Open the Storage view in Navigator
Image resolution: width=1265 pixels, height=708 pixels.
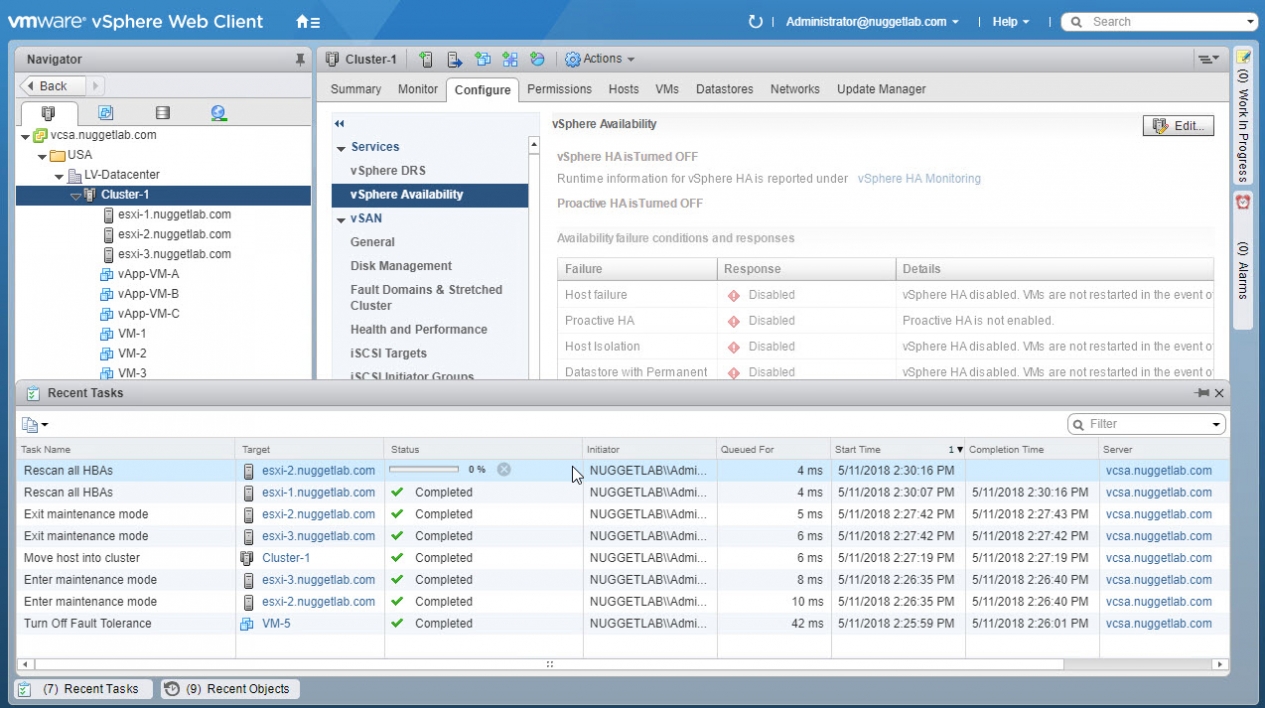tap(162, 113)
